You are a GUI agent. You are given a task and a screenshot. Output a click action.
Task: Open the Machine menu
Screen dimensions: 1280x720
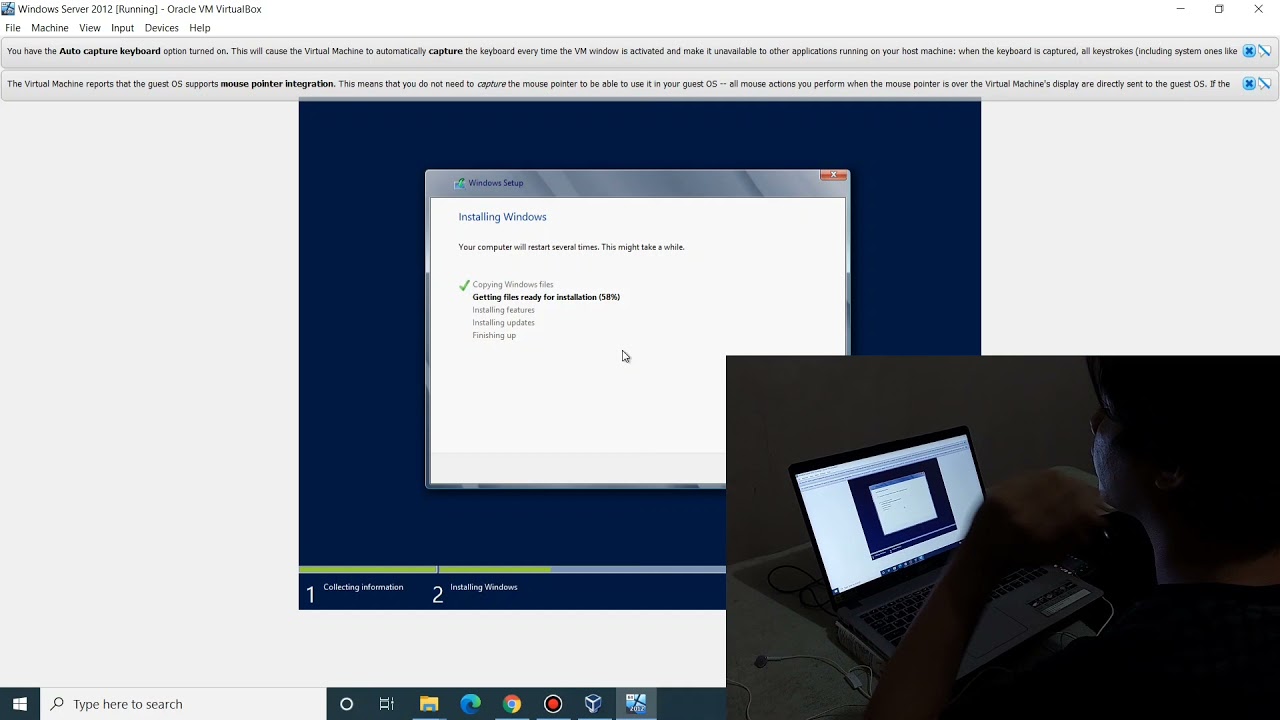(49, 28)
